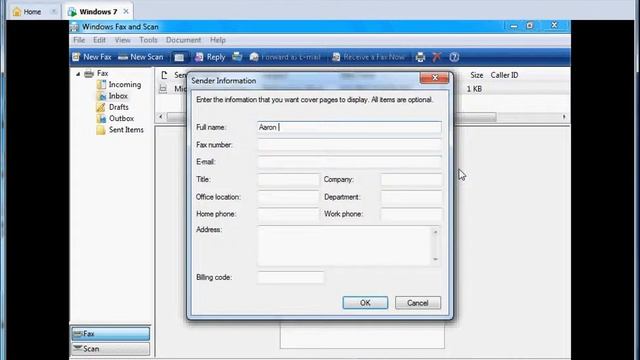Click in the Title field
Image resolution: width=640 pixels, height=360 pixels.
click(288, 179)
